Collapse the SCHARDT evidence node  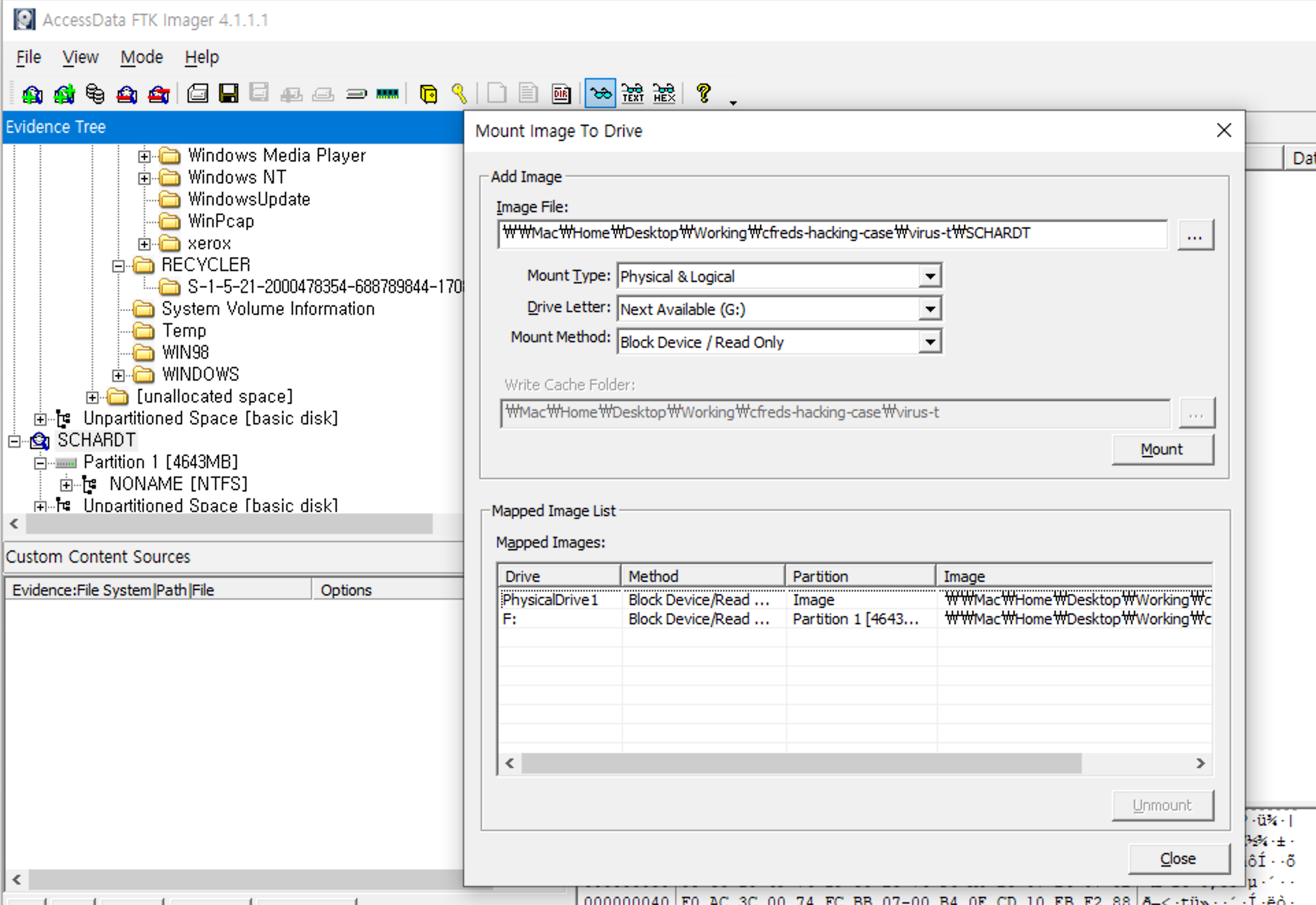[x=14, y=441]
